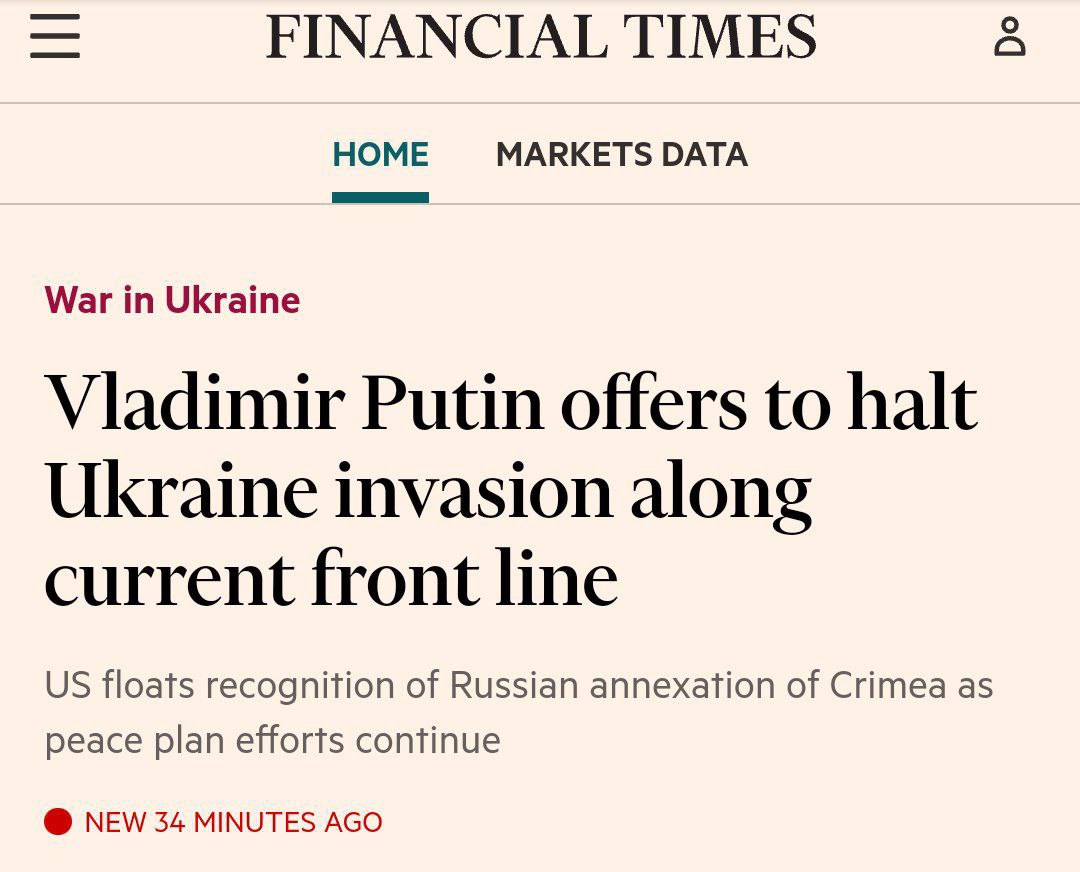1080x872 pixels.
Task: Click the word TIMES in the masthead
Action: (721, 38)
